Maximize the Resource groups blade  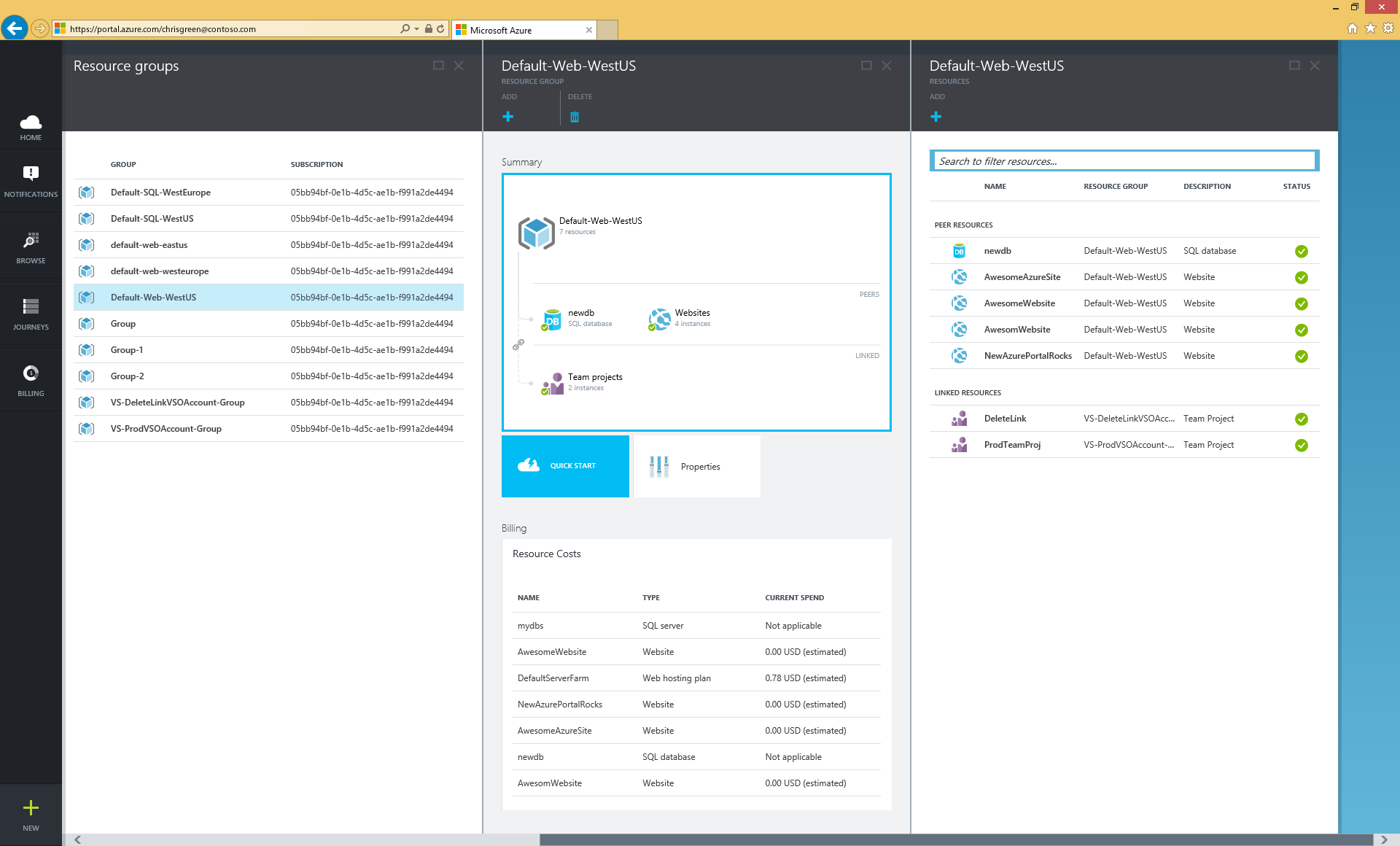[438, 66]
